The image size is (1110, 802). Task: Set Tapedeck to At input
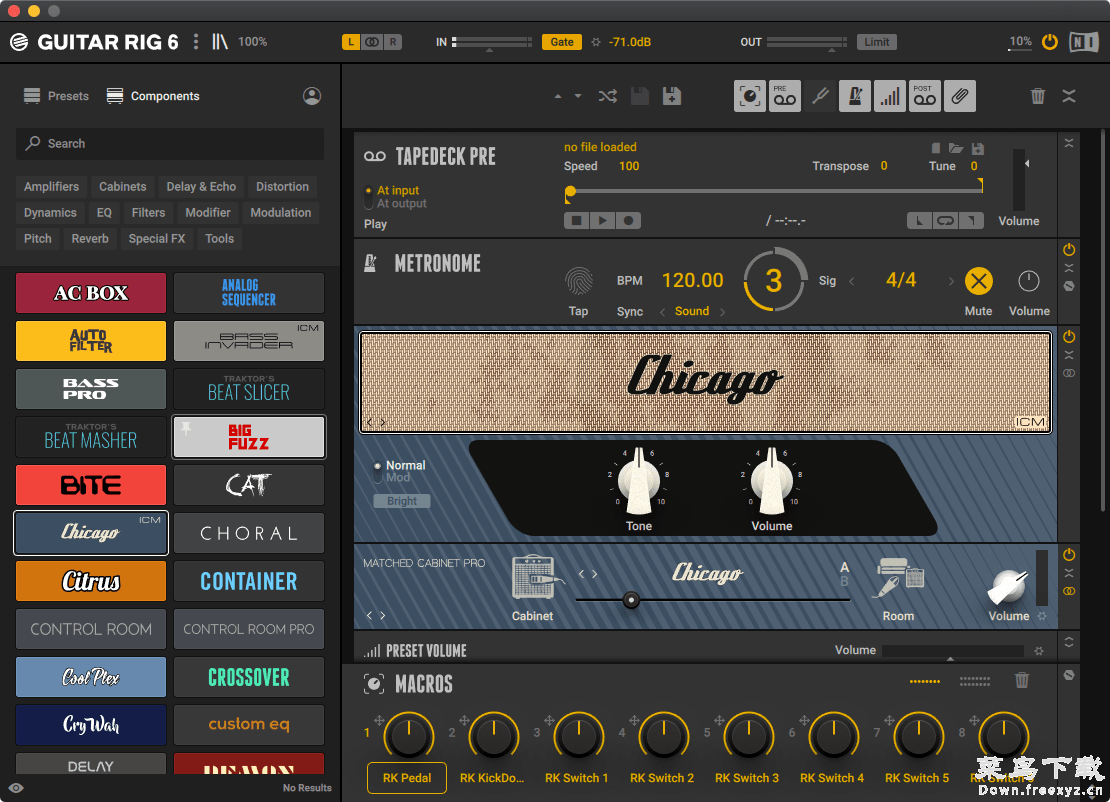(x=397, y=190)
